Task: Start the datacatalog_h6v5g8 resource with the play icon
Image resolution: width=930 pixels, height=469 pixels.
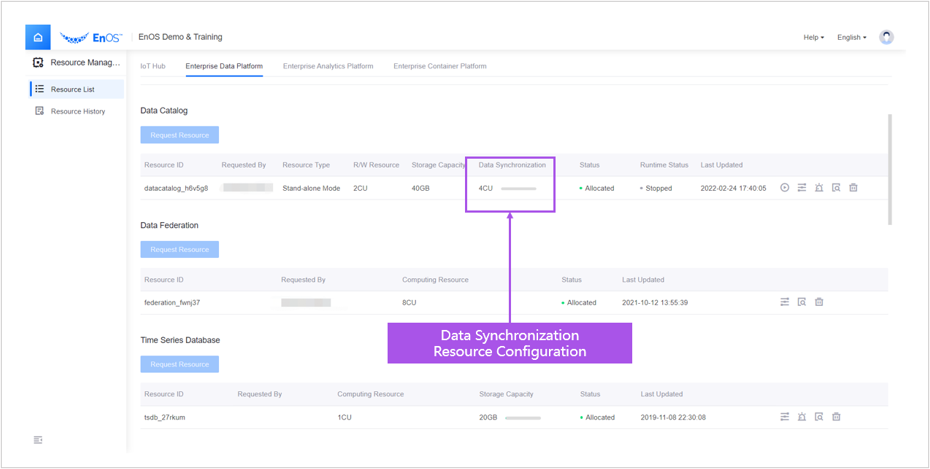Action: point(785,188)
